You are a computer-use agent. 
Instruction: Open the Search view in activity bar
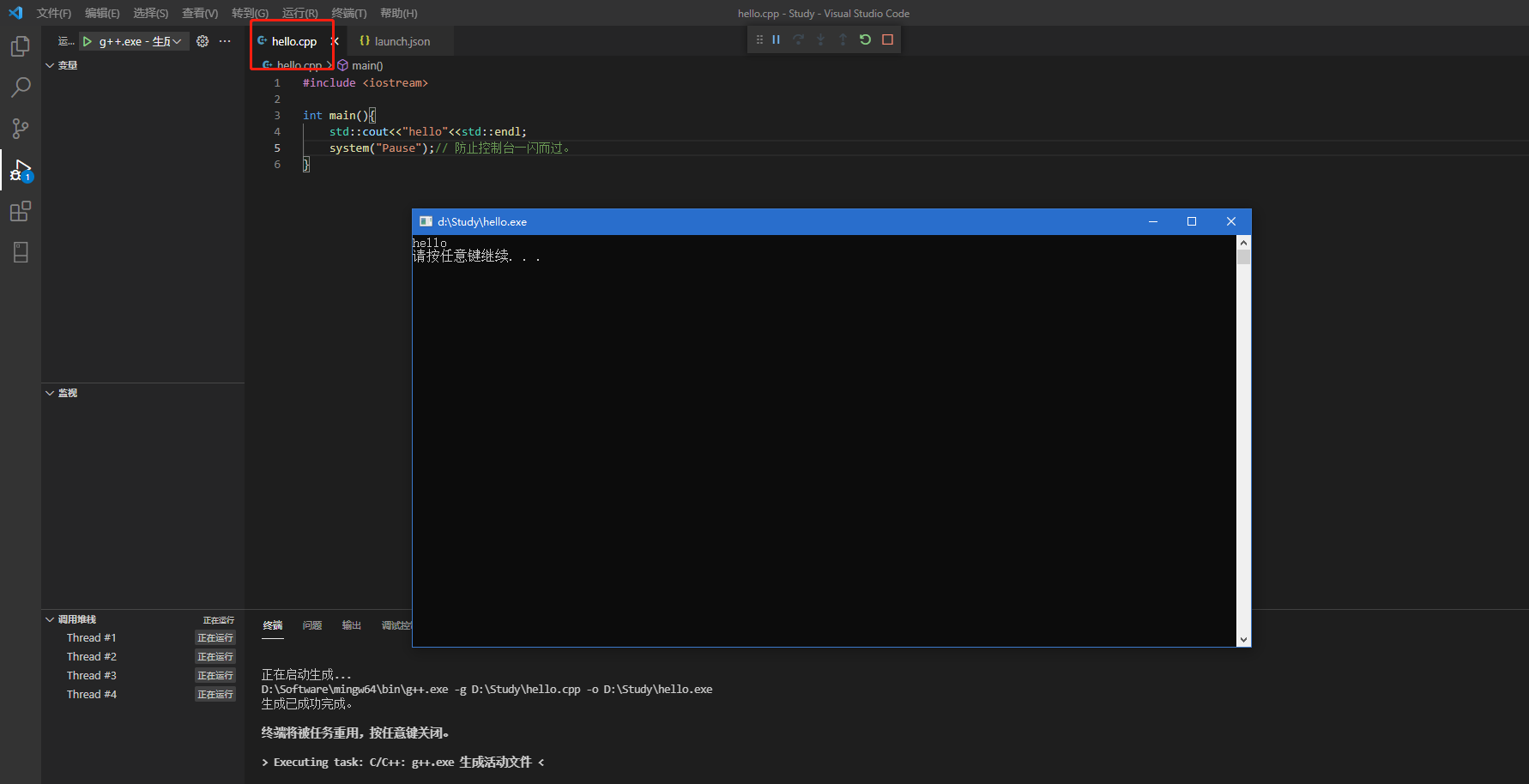[21, 87]
